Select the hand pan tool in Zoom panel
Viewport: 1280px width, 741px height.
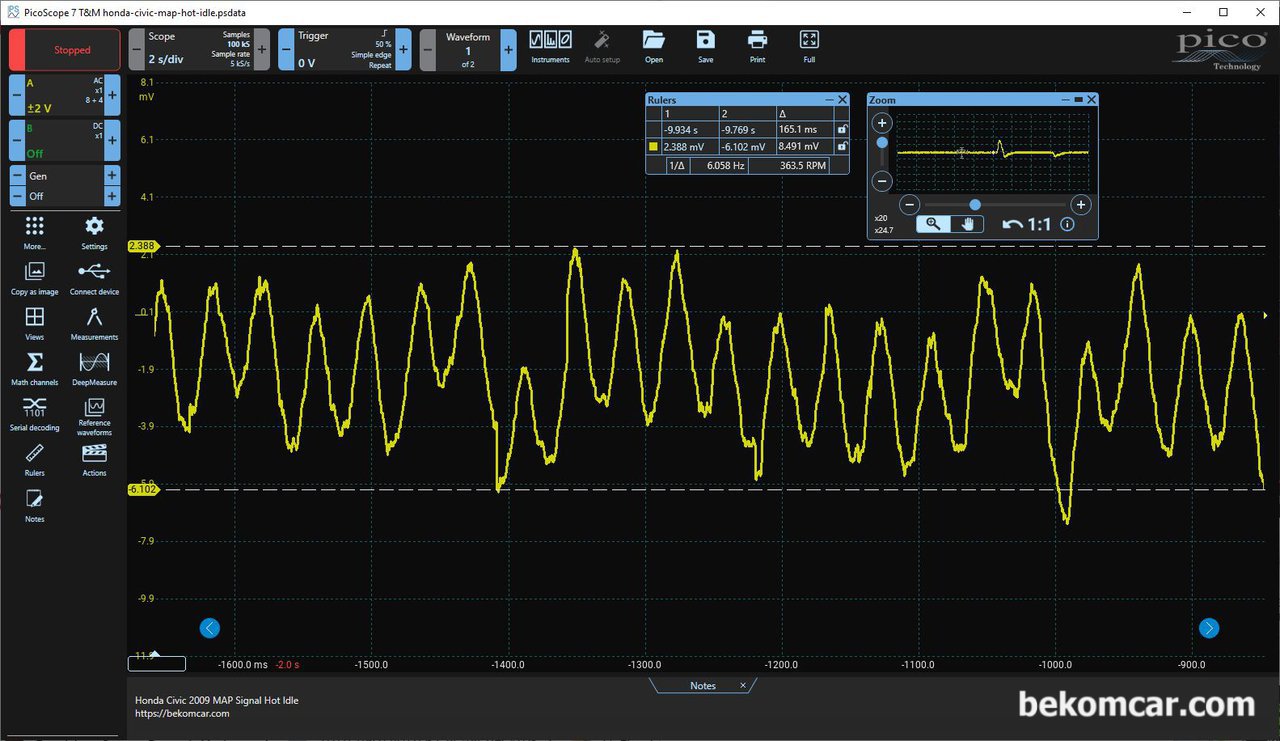967,224
